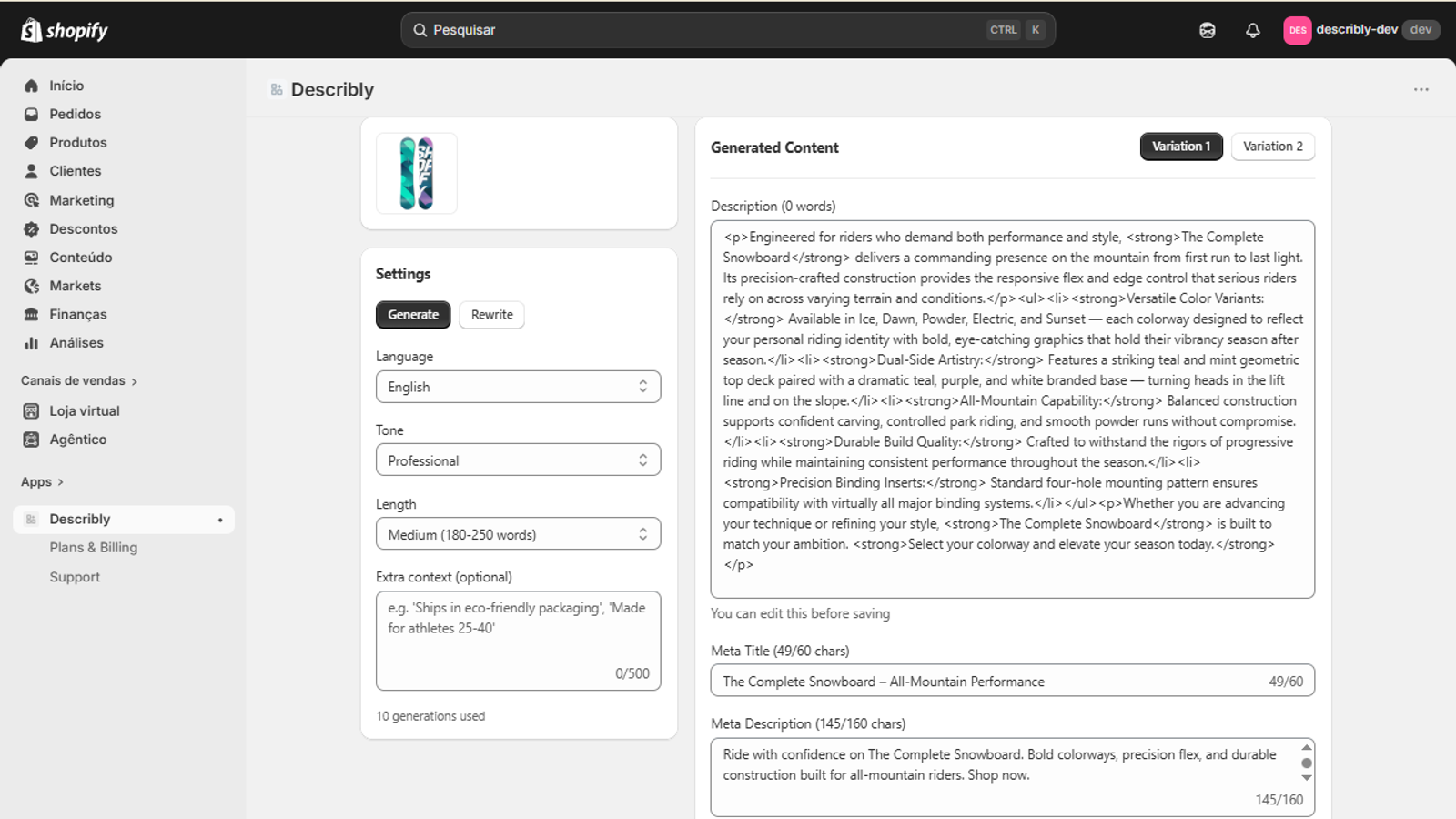The image size is (1456, 819).
Task: Click the Agêntico channel icon
Action: pos(32,440)
